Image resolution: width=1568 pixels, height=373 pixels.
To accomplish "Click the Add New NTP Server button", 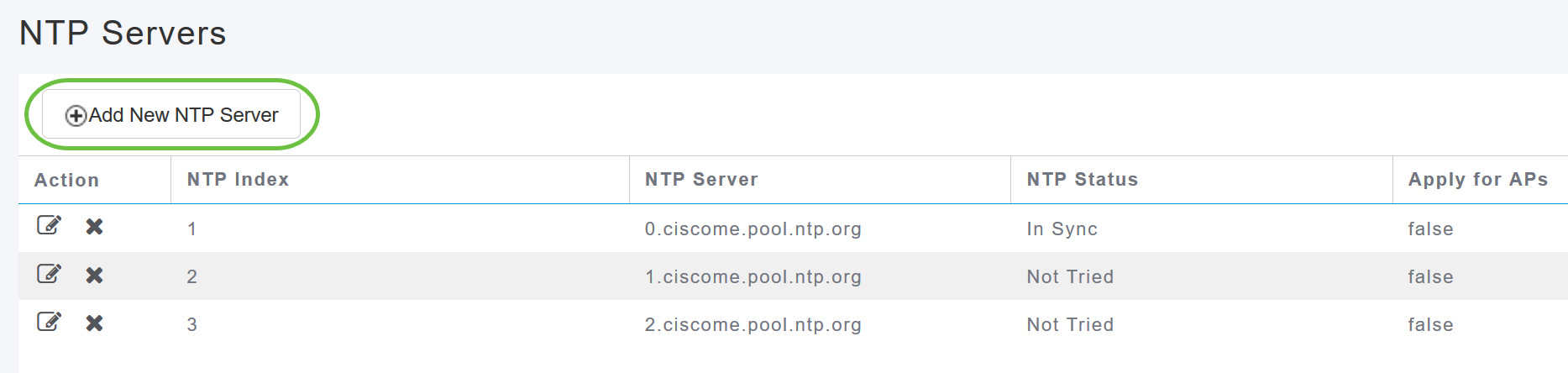I will [x=171, y=115].
